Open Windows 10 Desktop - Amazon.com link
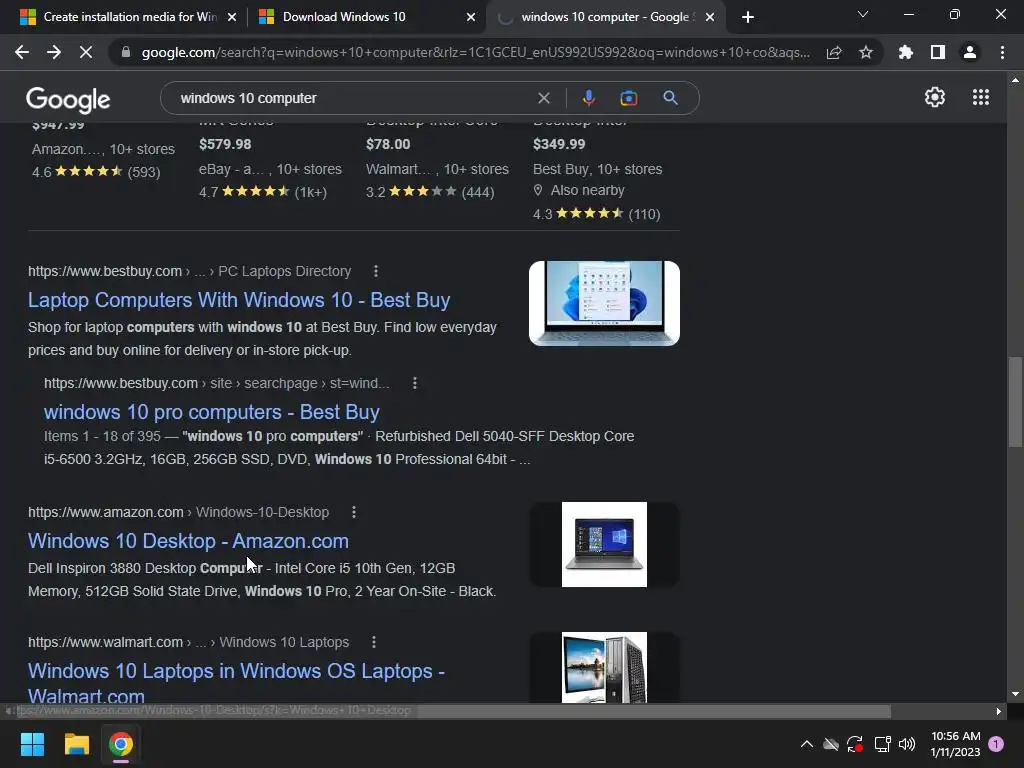The image size is (1024, 768). pyautogui.click(x=188, y=541)
